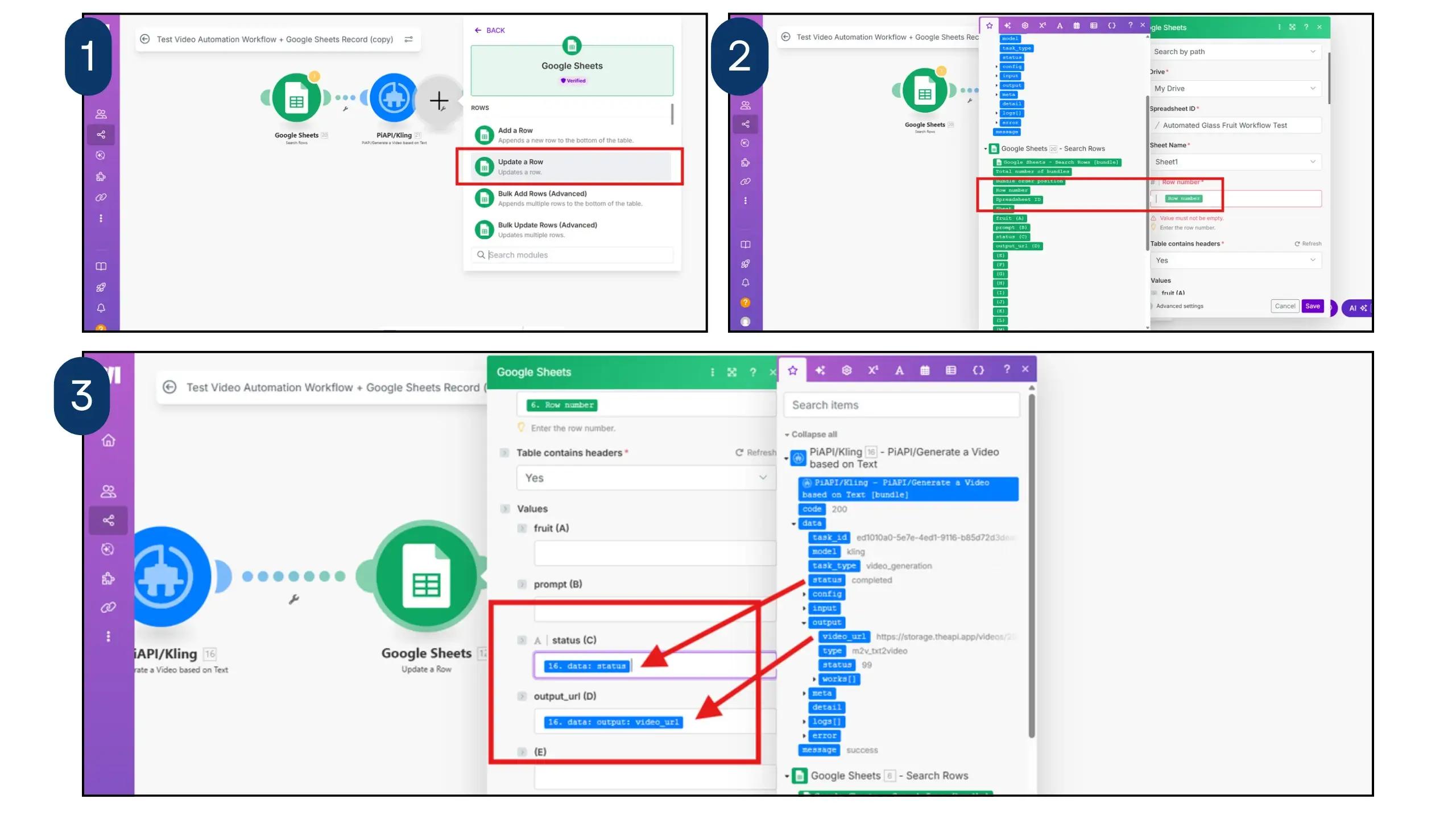Open rocket What's new icon in screenshot 1
Viewport: 1456px width, 819px height.
[101, 287]
